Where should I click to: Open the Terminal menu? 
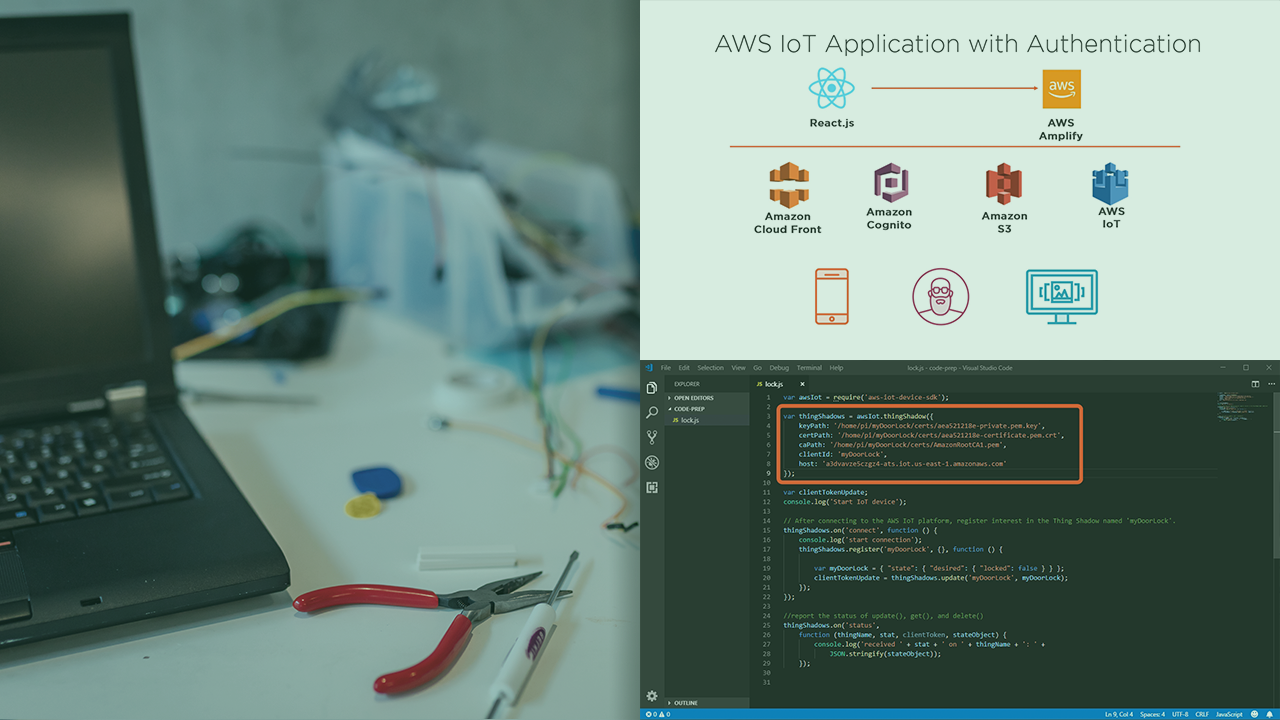coord(810,367)
